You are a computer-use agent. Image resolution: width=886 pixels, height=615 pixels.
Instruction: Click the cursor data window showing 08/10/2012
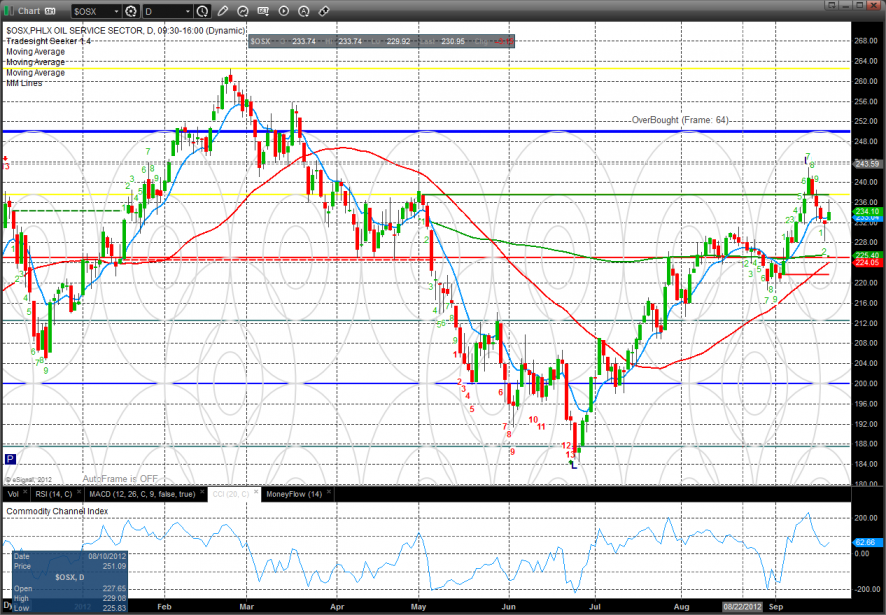[70, 582]
